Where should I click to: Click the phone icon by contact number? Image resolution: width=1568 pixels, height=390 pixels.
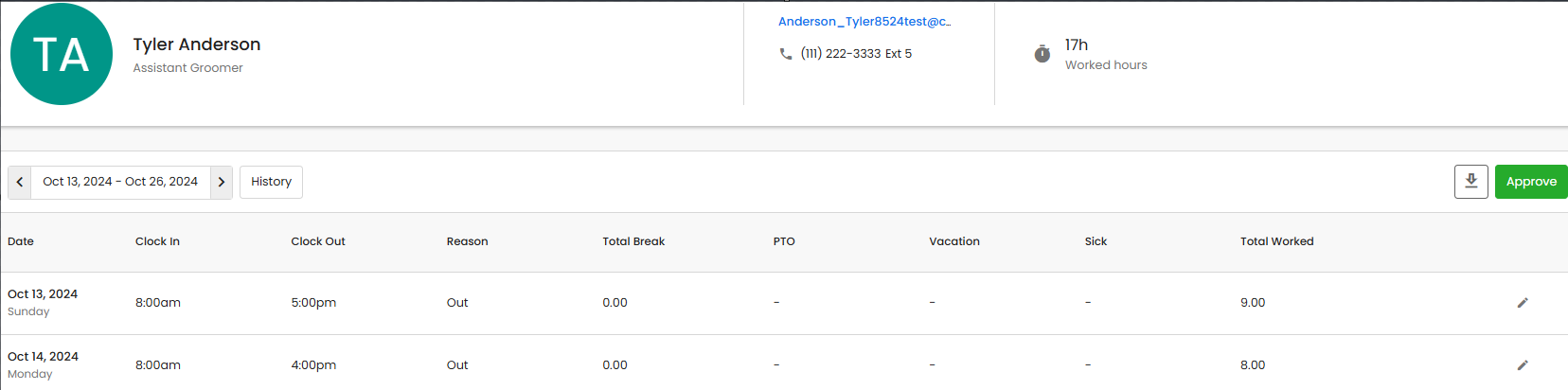click(x=785, y=54)
